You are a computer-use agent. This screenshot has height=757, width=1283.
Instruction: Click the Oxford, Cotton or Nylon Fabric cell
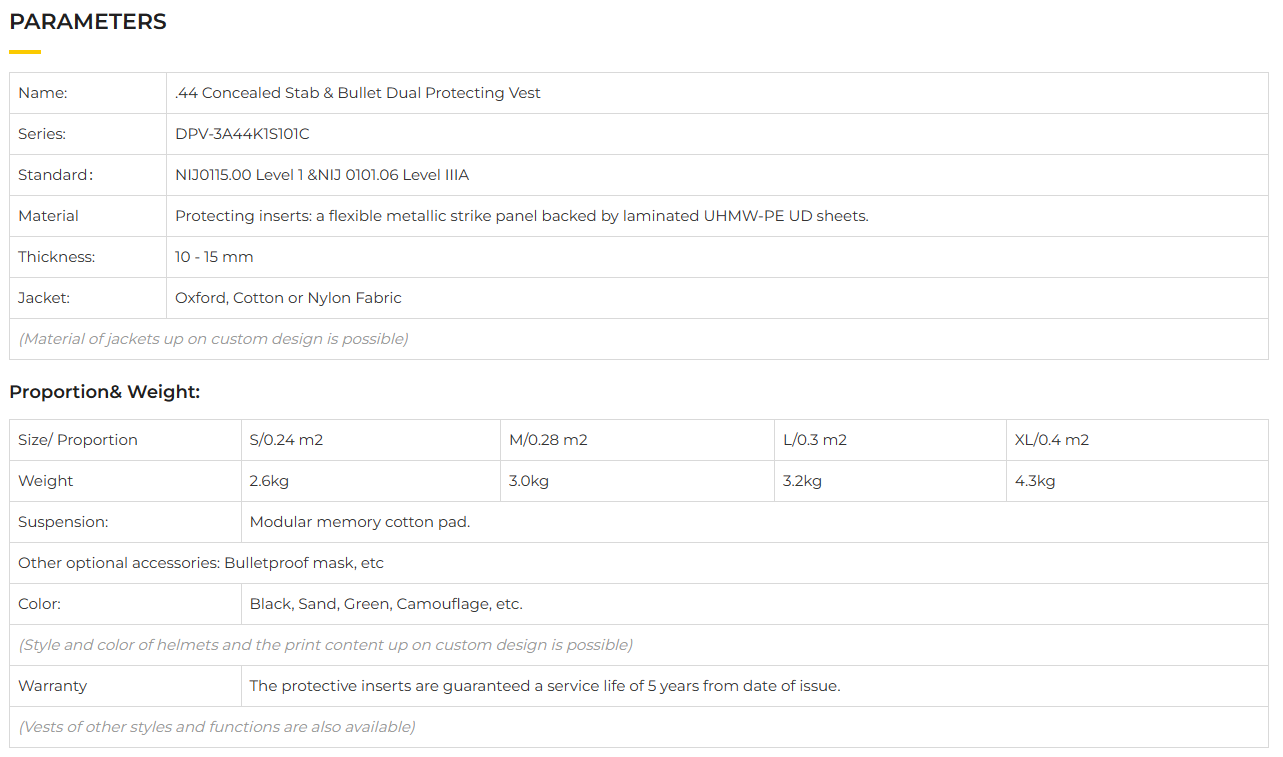(288, 298)
